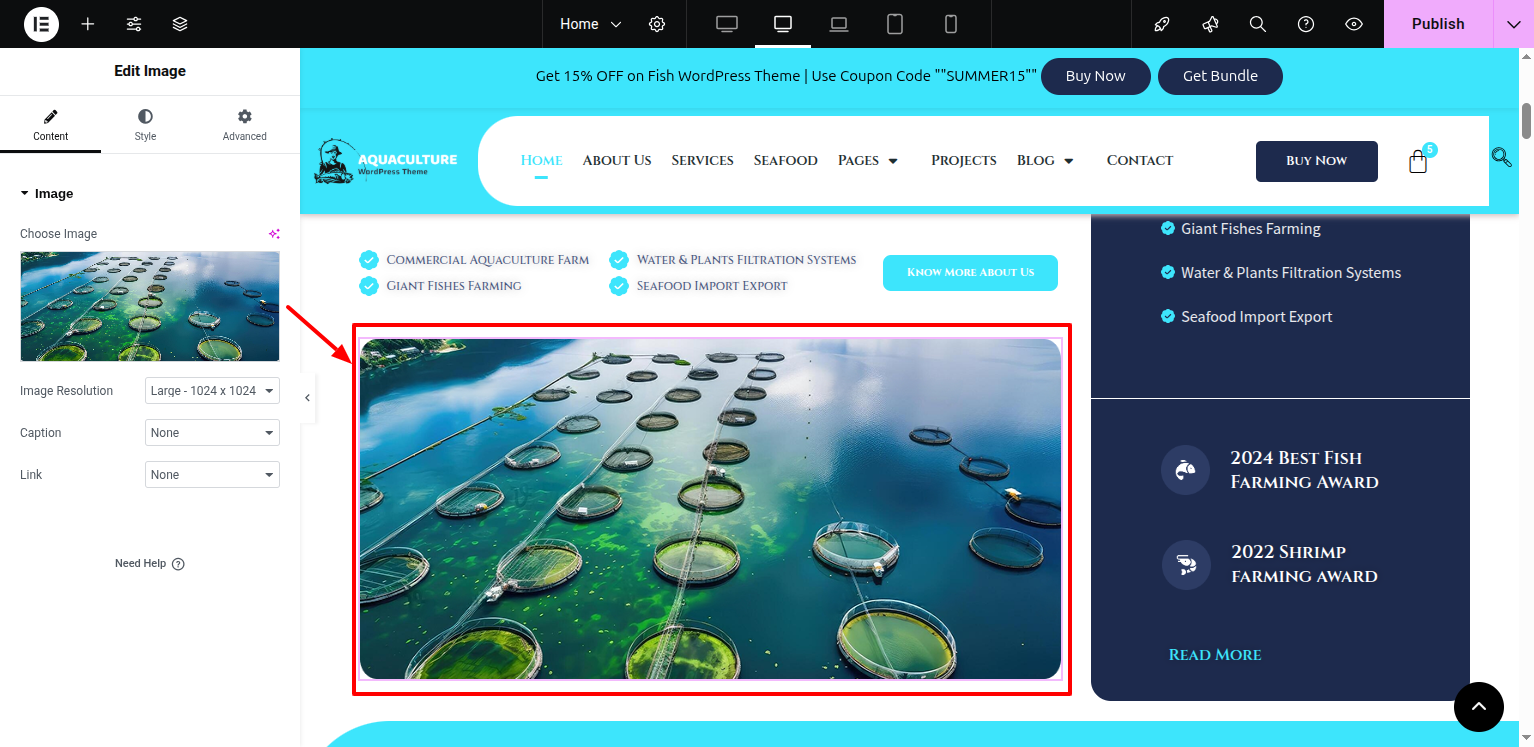Viewport: 1534px width, 747px height.
Task: Click the Choose Image thumbnail preview
Action: coord(150,306)
